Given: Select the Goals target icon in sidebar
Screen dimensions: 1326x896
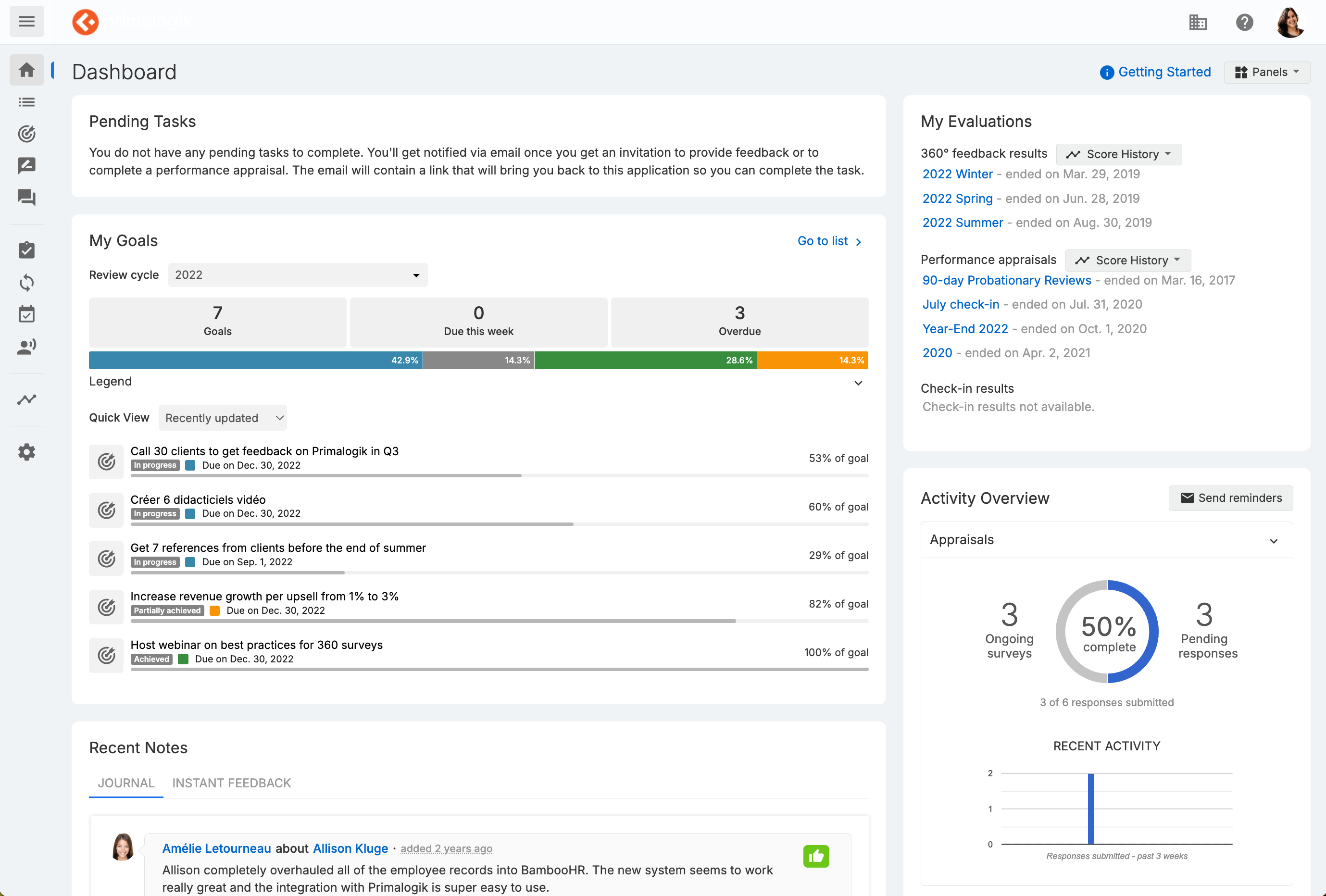Looking at the screenshot, I should coord(27,134).
